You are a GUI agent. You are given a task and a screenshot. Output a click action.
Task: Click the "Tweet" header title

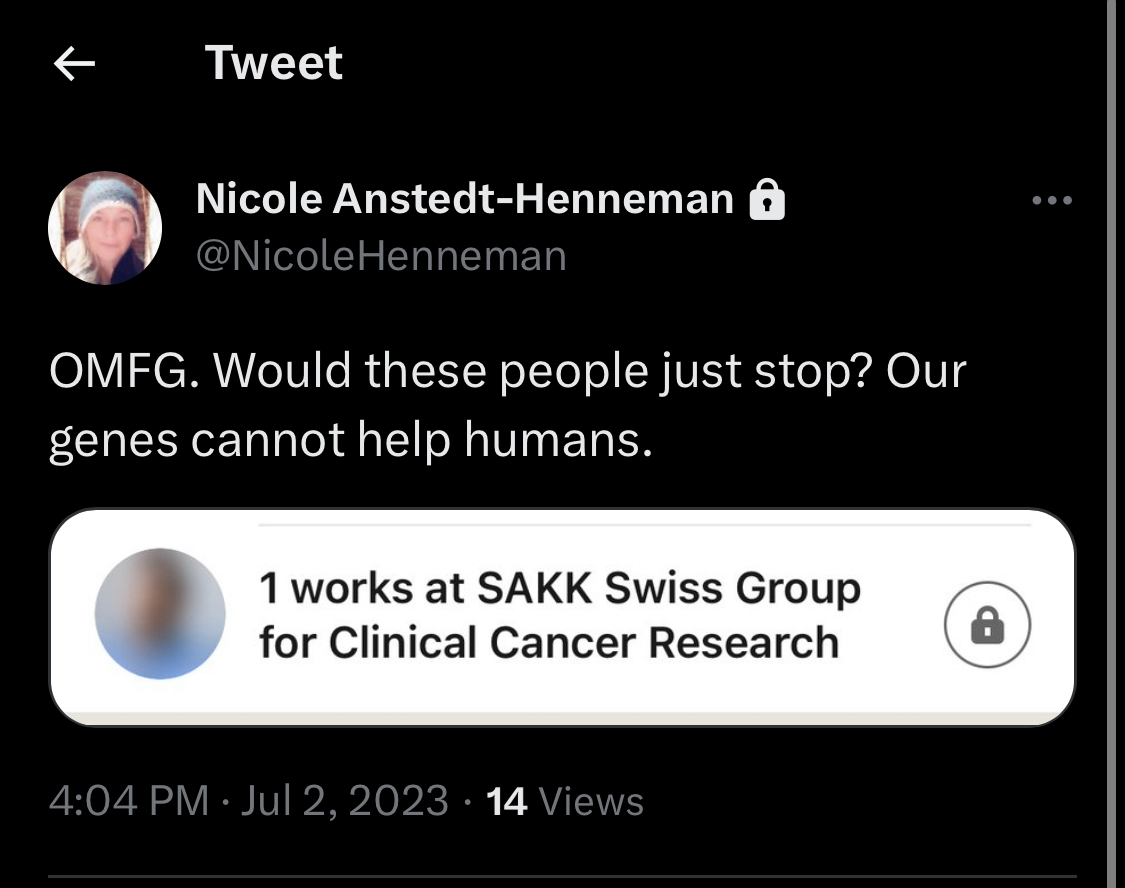click(274, 63)
